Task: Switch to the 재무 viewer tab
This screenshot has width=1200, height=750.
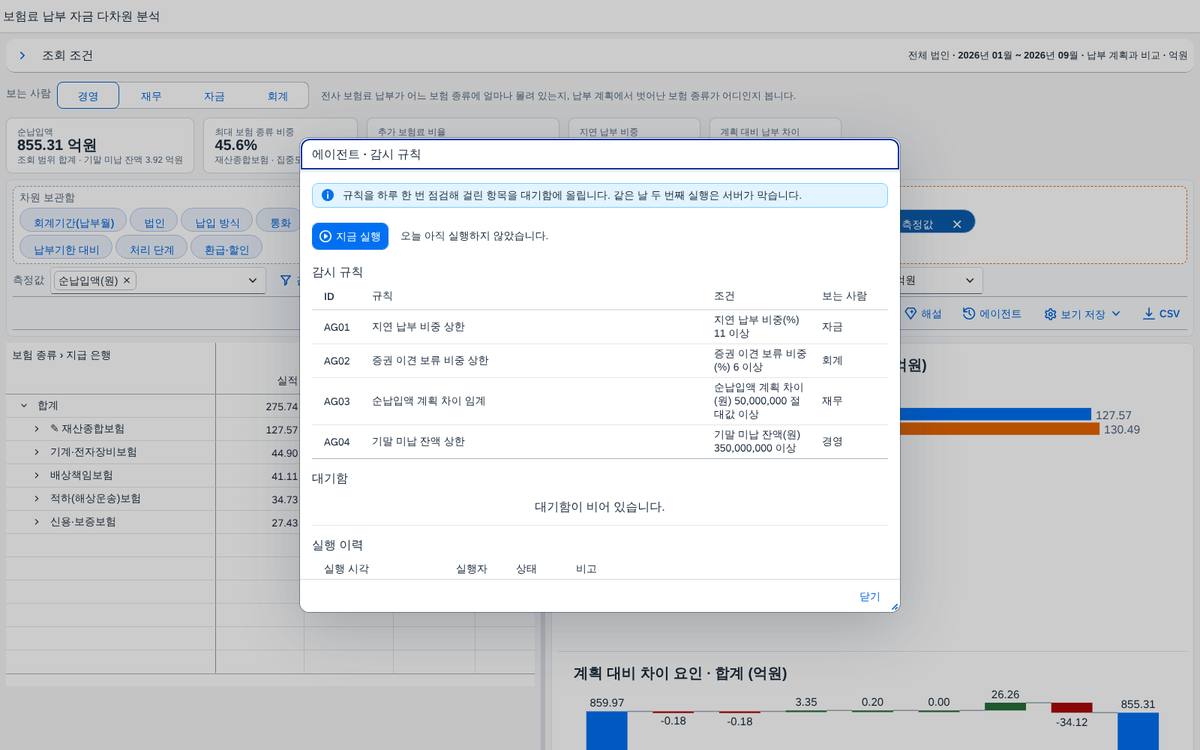Action: click(151, 96)
